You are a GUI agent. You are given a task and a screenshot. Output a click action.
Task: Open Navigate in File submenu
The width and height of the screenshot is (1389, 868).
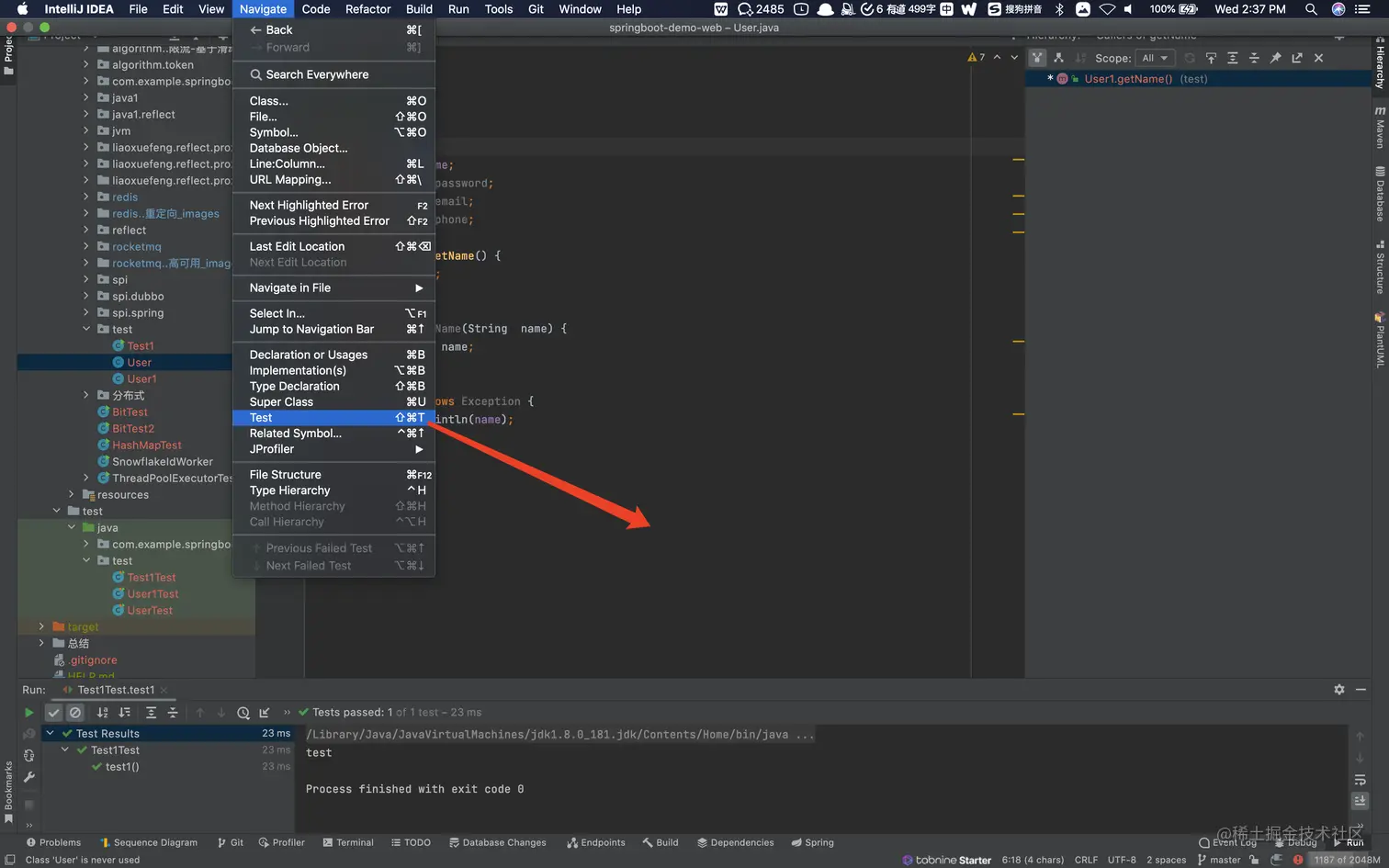tap(334, 287)
